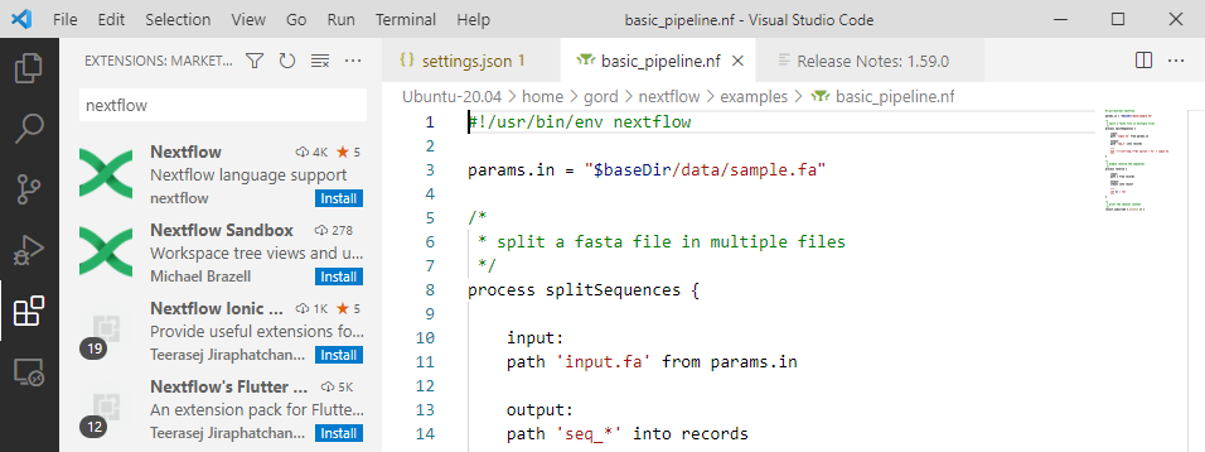Select home in the breadcrumb path
This screenshot has width=1205, height=452.
[542, 97]
